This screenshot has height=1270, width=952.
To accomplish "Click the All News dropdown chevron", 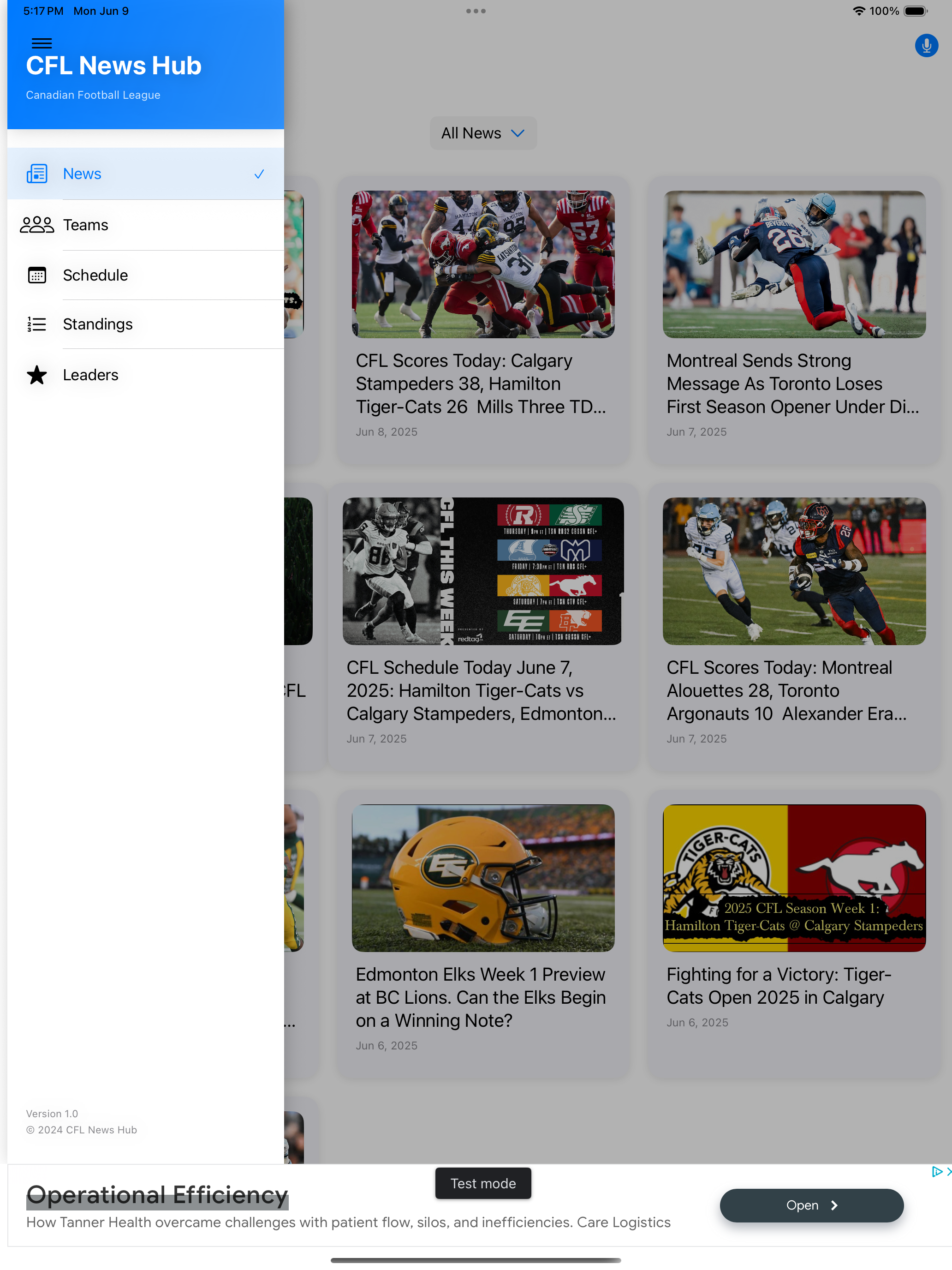I will coord(518,133).
